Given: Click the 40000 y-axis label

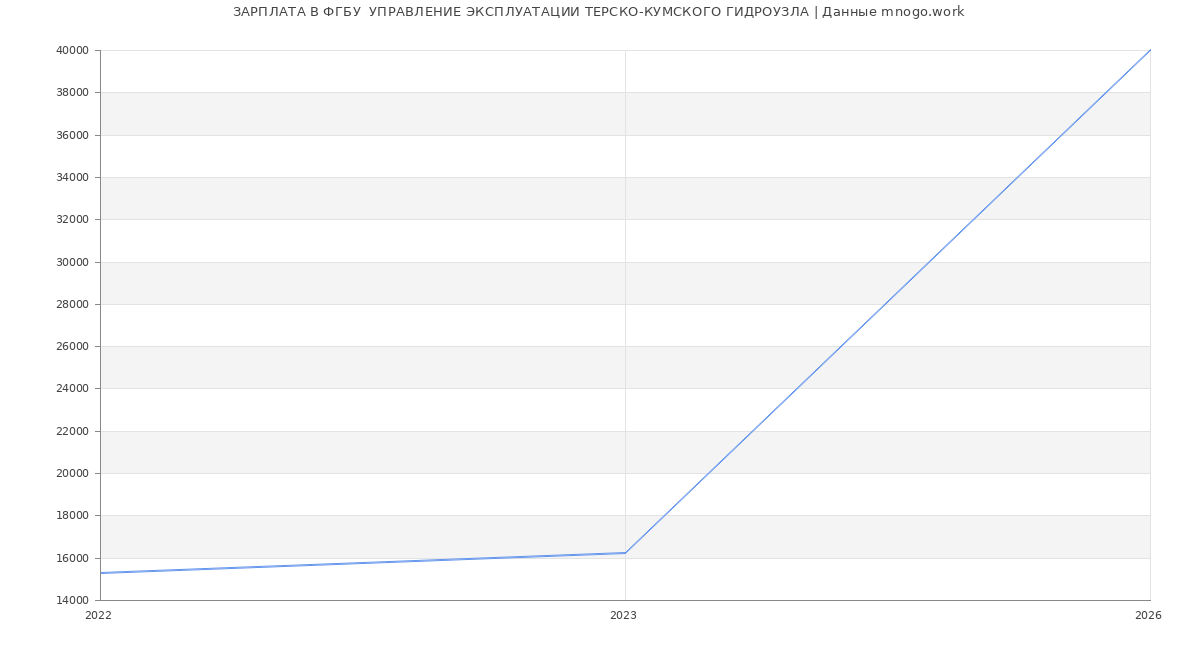Looking at the screenshot, I should pos(73,50).
